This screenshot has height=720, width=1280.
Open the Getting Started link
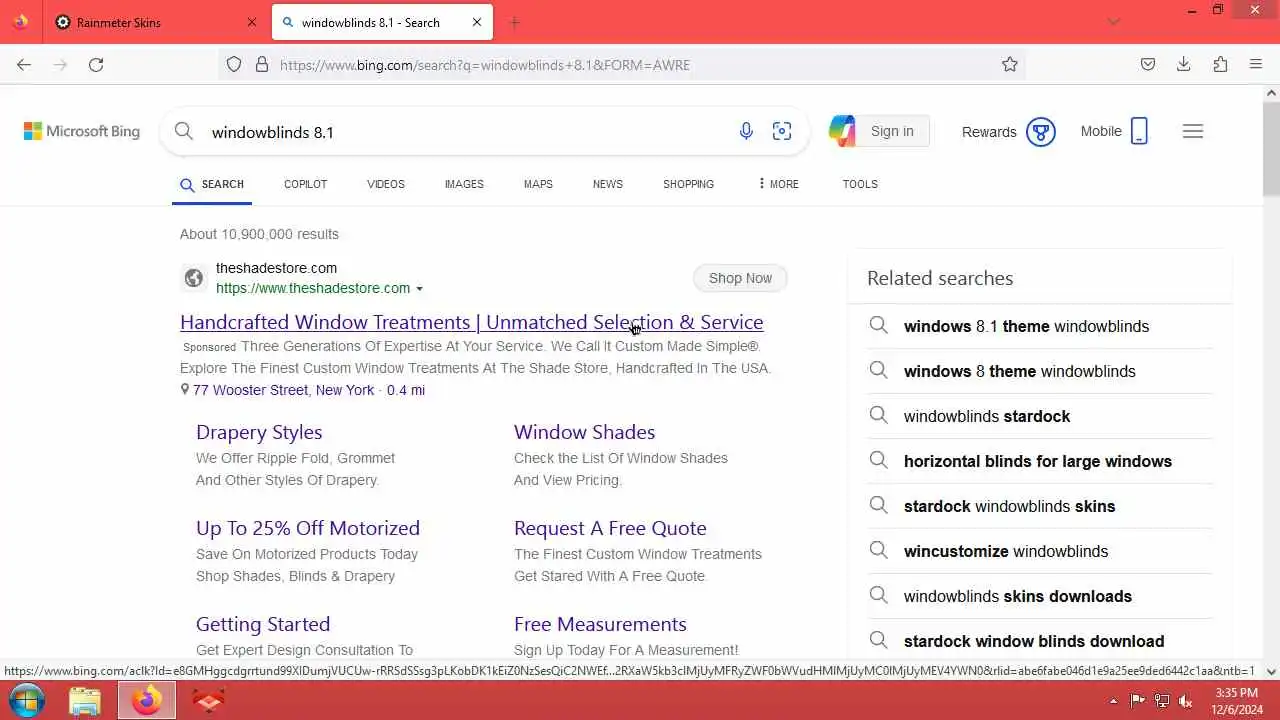pyautogui.click(x=263, y=624)
